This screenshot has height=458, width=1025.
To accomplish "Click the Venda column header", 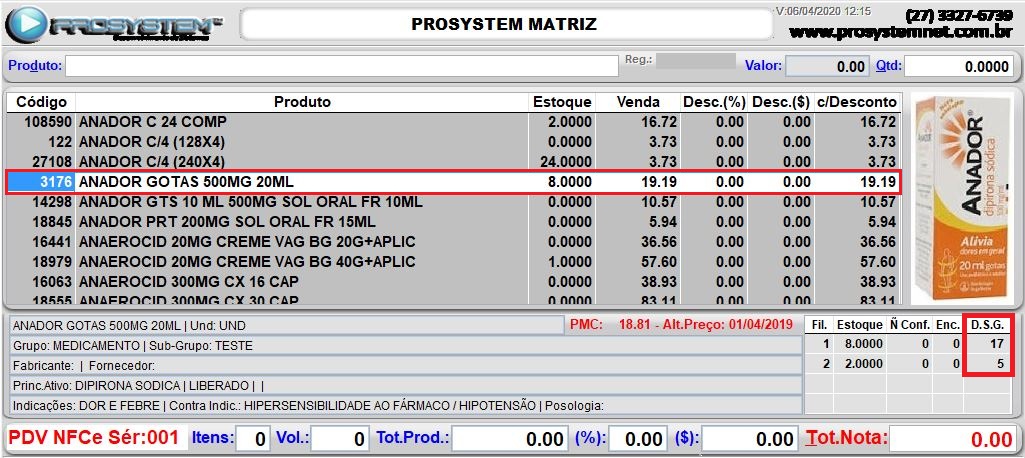I will [x=638, y=102].
